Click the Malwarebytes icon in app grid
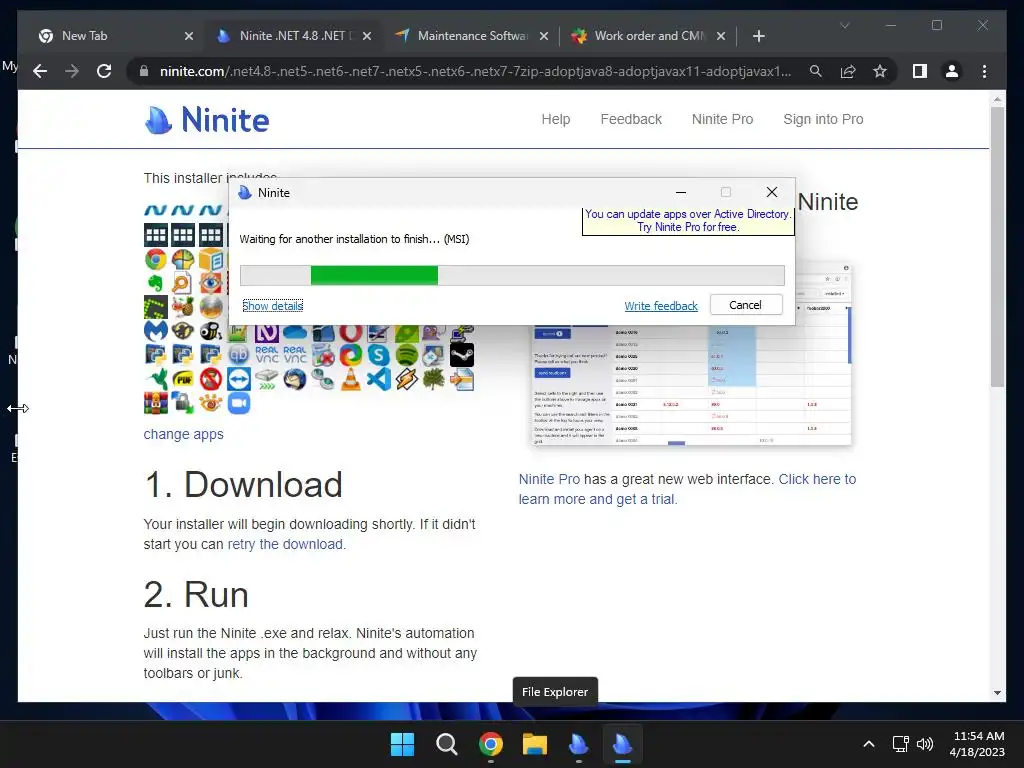1024x768 pixels. click(155, 331)
